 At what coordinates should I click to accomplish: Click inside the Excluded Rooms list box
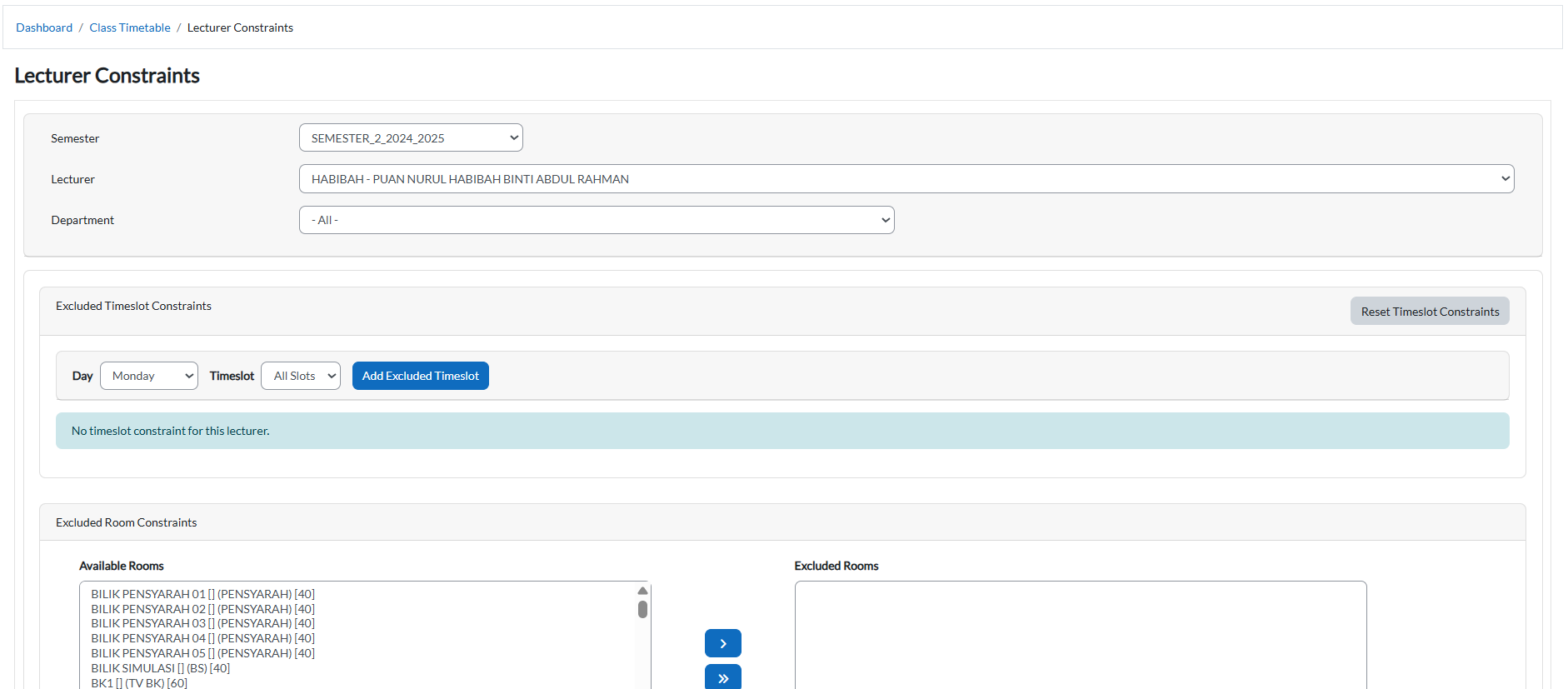tap(1080, 633)
